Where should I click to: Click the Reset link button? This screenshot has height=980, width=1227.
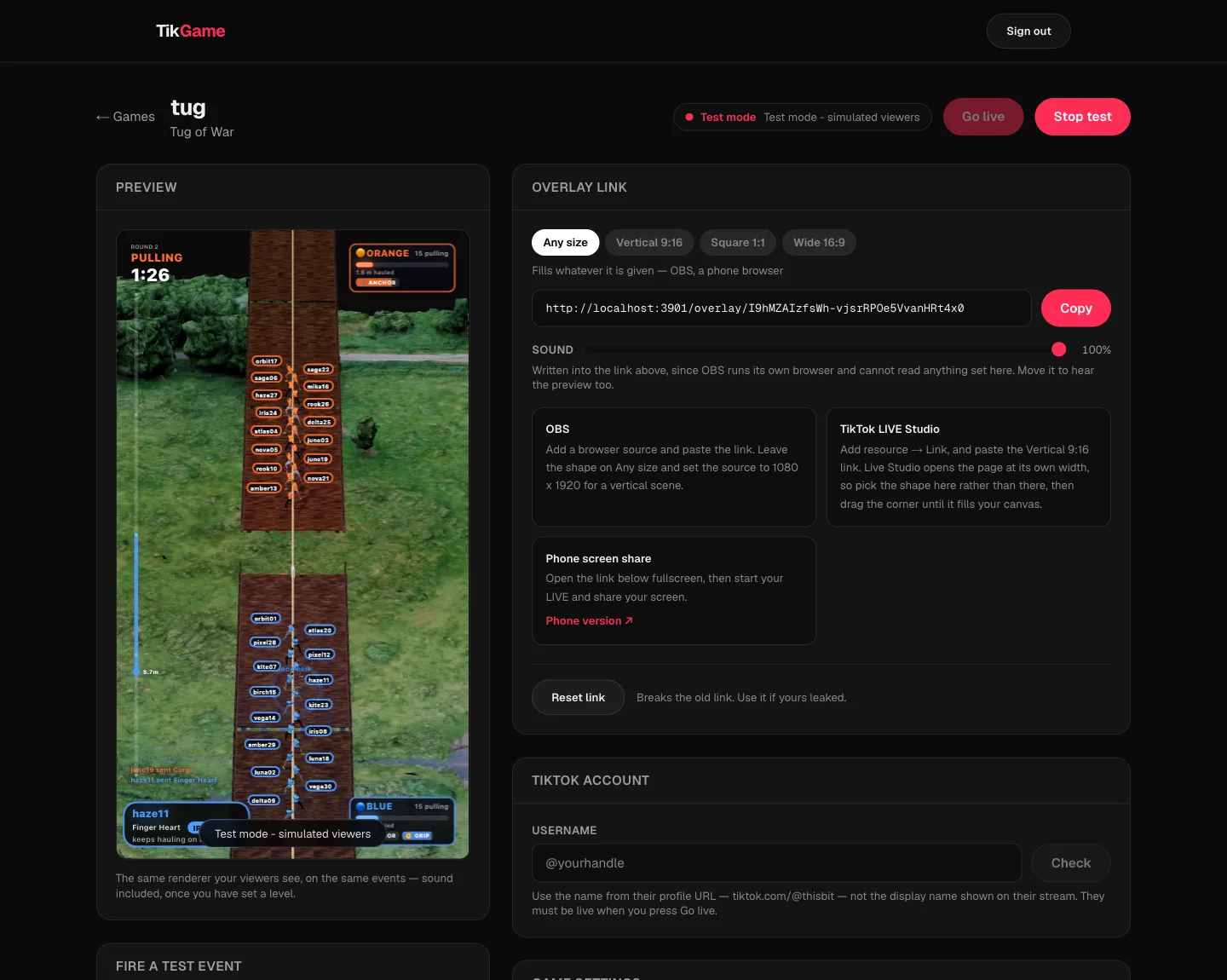[578, 697]
